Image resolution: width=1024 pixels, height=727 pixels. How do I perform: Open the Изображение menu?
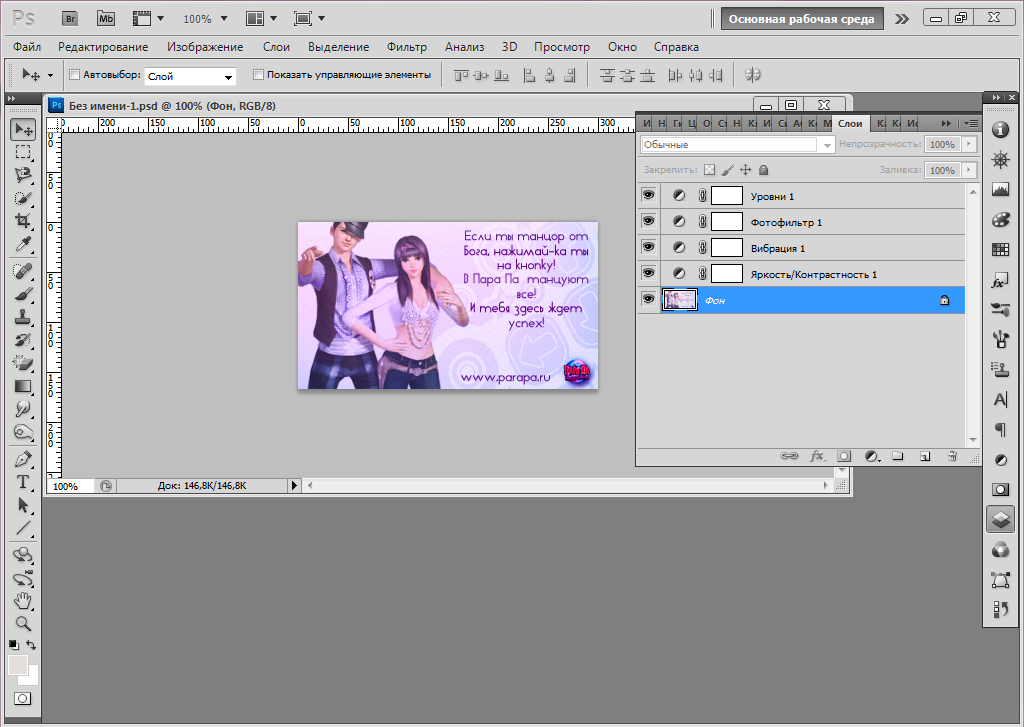pyautogui.click(x=205, y=47)
